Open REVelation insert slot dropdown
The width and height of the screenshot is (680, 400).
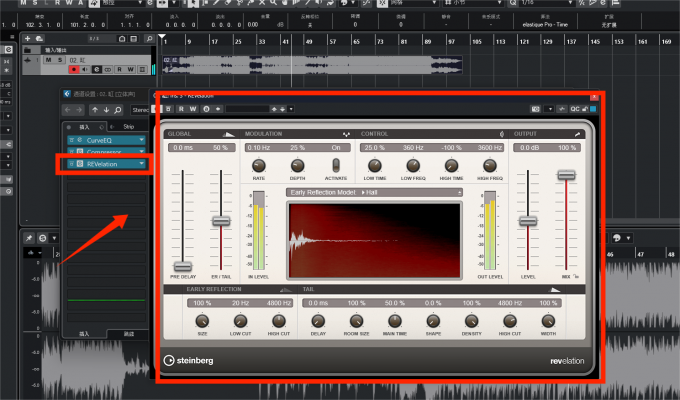[141, 164]
